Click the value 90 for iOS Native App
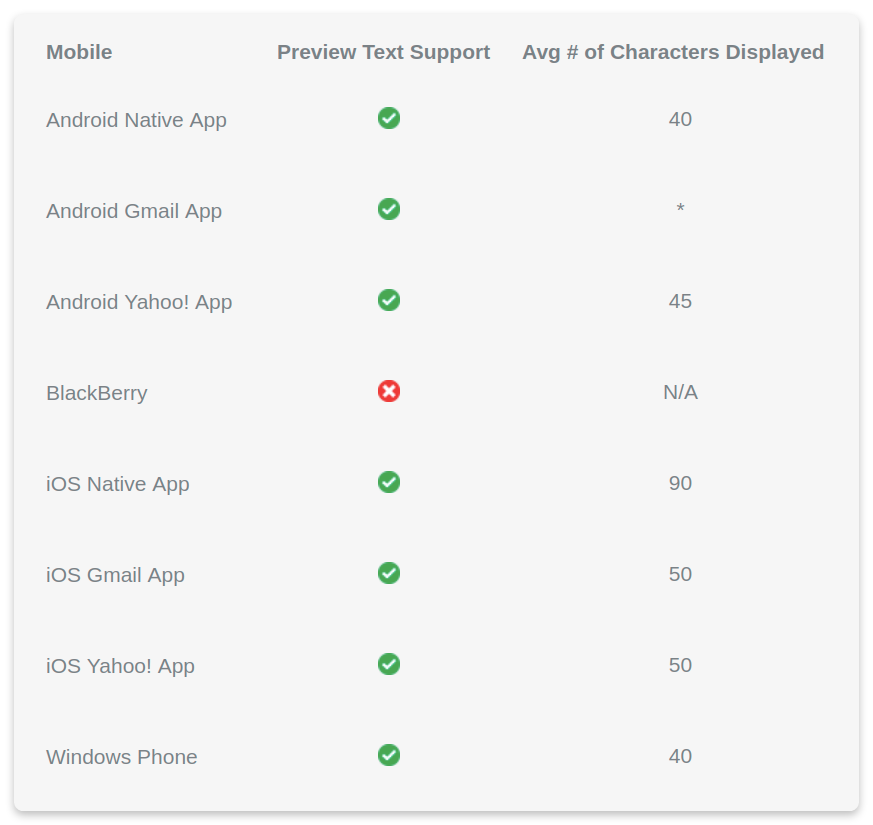Viewport: 873px width, 825px height. pos(680,483)
